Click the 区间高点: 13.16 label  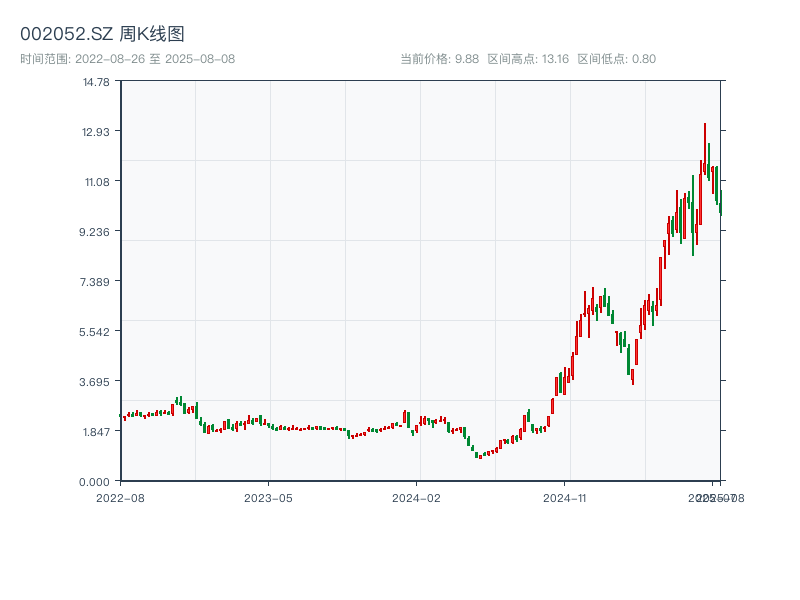tap(528, 59)
